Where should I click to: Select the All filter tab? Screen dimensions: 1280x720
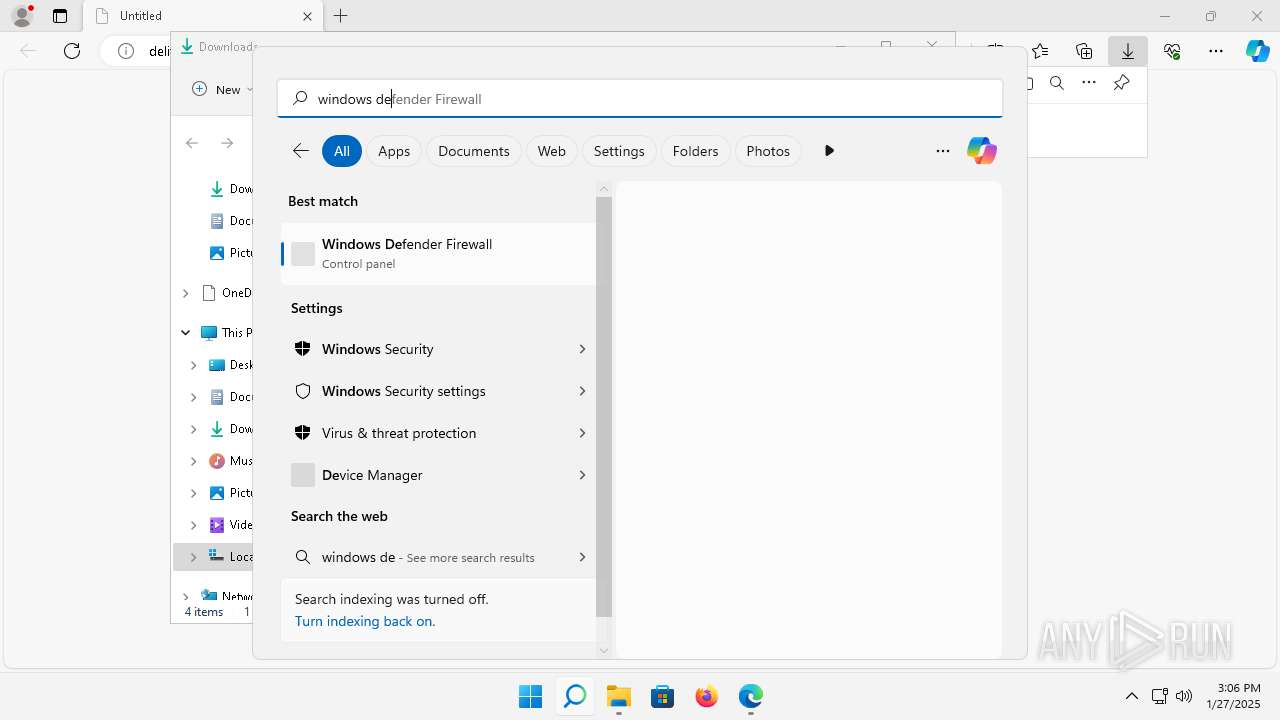[342, 151]
